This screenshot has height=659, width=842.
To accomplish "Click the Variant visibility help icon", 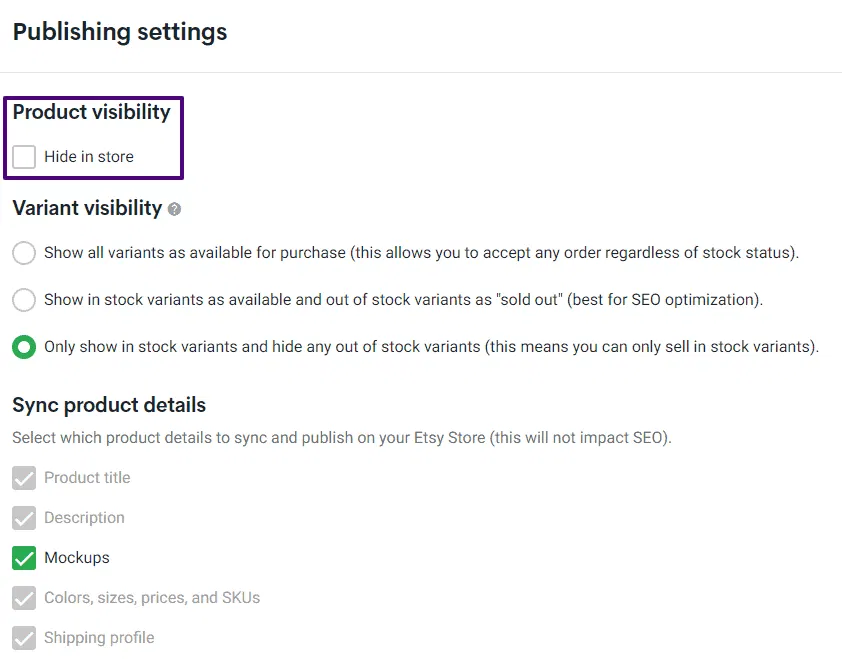I will pos(175,208).
